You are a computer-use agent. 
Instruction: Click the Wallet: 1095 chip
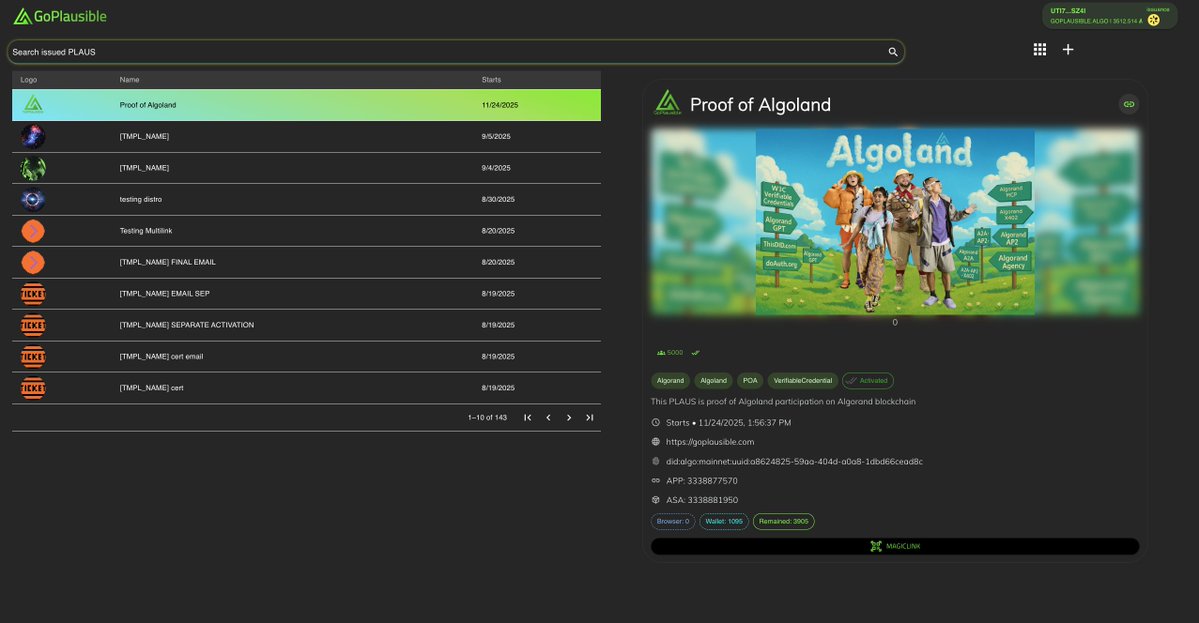click(724, 521)
